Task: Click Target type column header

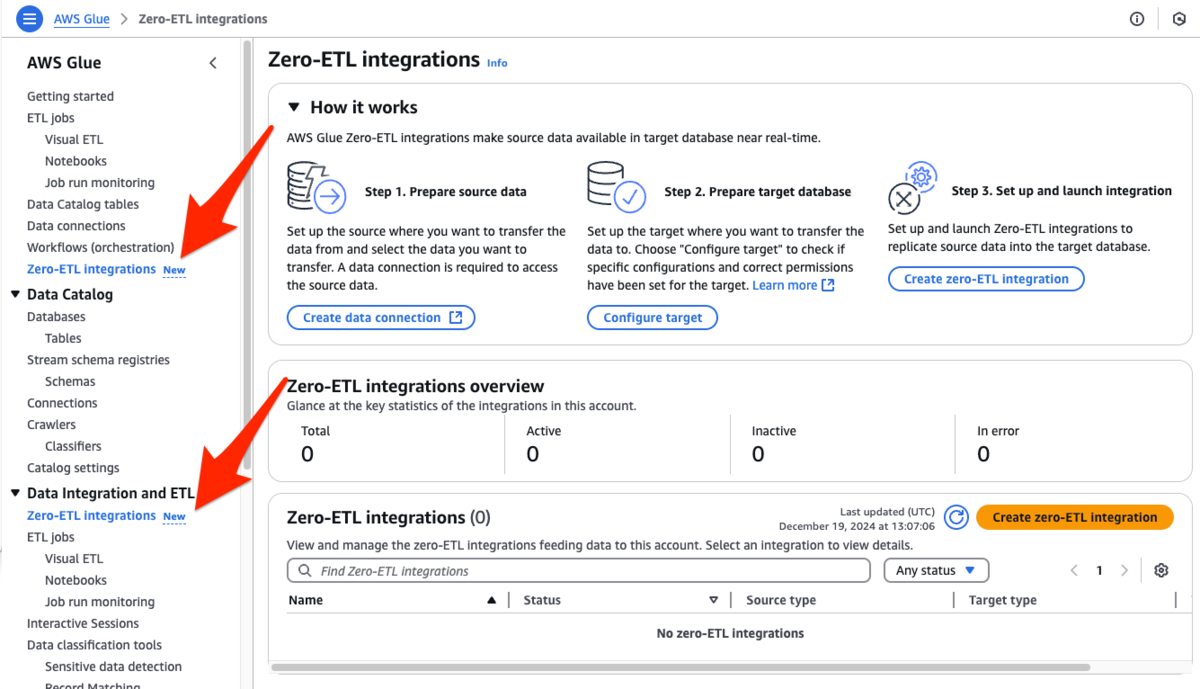Action: tap(1002, 600)
